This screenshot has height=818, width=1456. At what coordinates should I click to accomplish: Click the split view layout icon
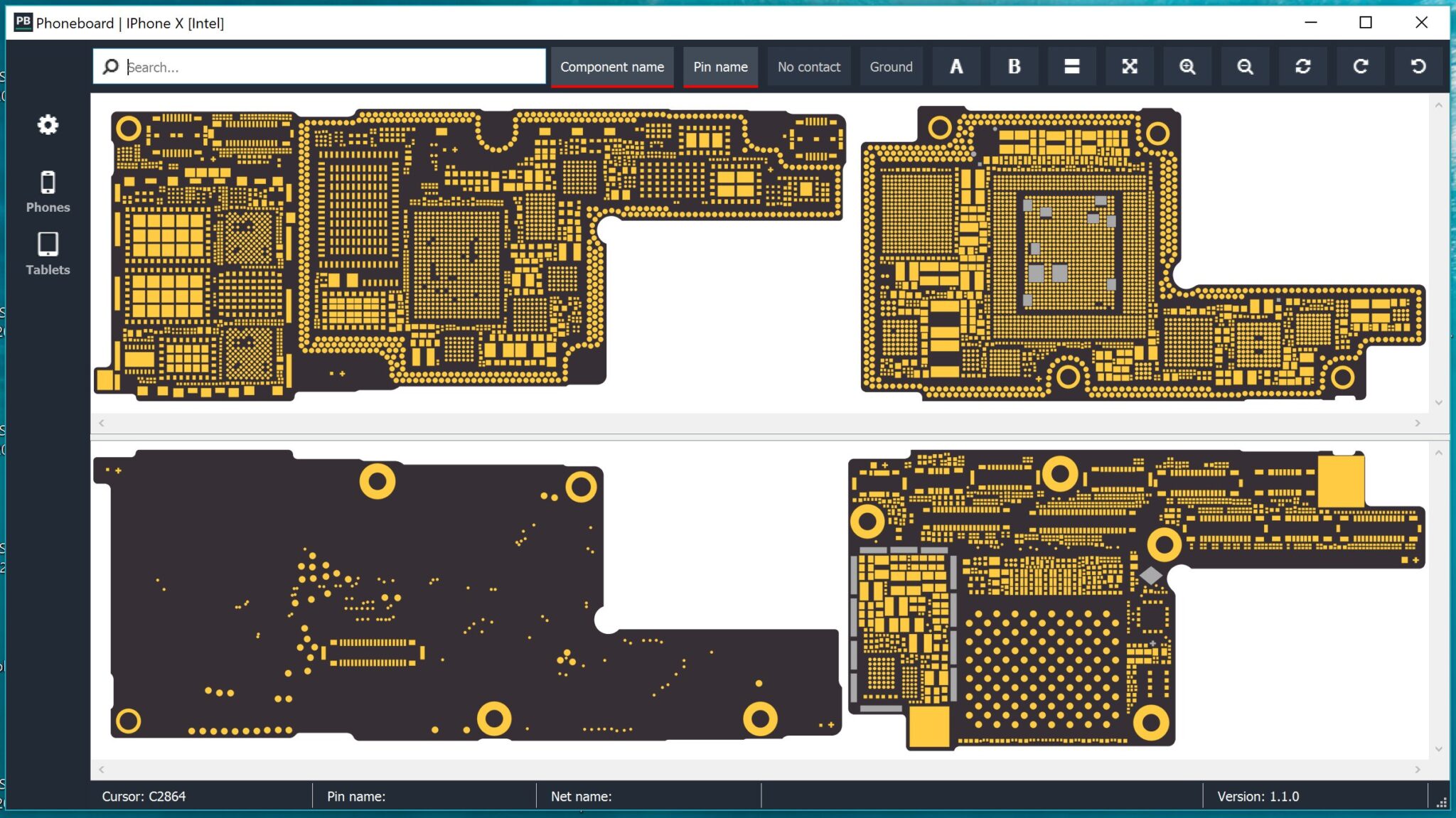(1071, 67)
